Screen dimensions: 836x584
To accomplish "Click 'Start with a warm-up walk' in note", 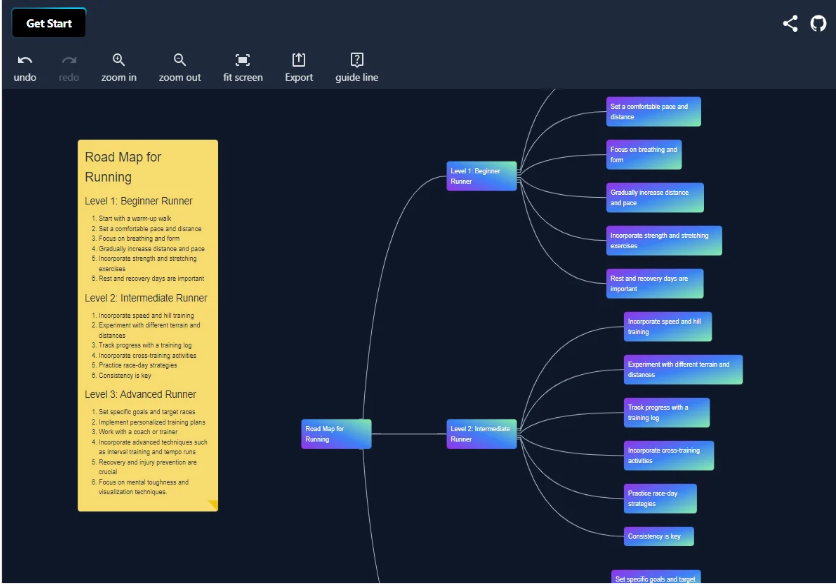I will pos(135,218).
